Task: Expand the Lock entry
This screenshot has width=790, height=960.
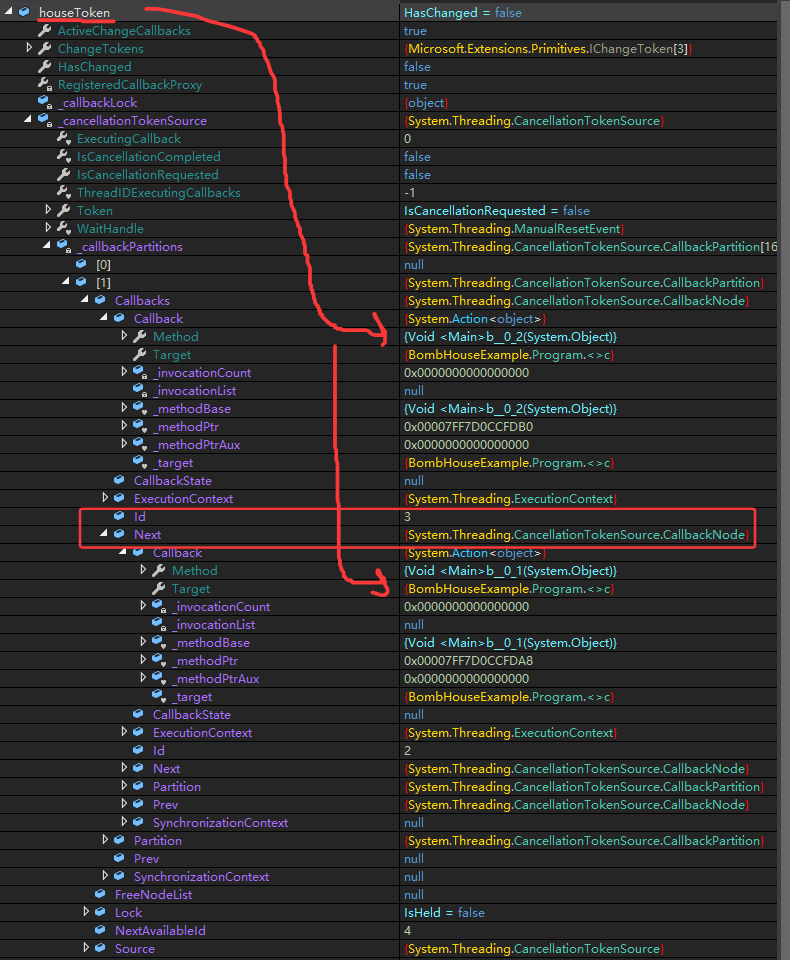Action: pyautogui.click(x=86, y=913)
